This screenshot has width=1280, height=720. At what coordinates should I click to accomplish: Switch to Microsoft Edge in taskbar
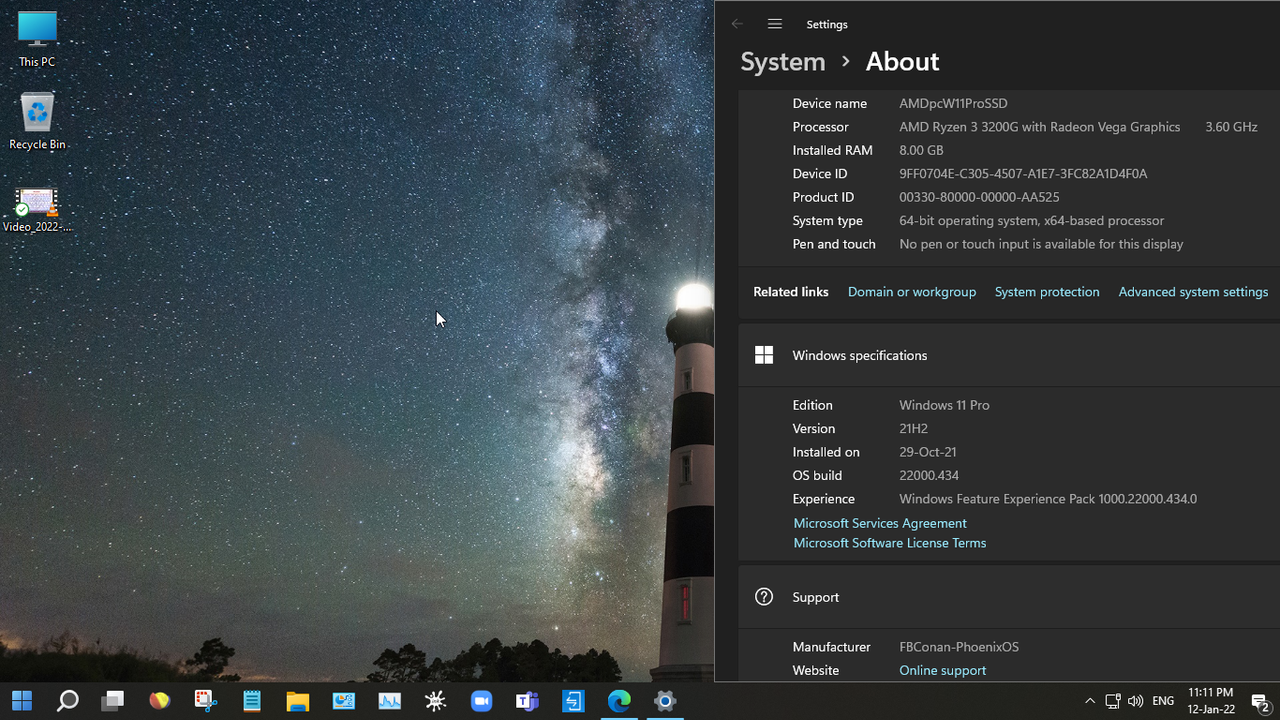pos(619,701)
